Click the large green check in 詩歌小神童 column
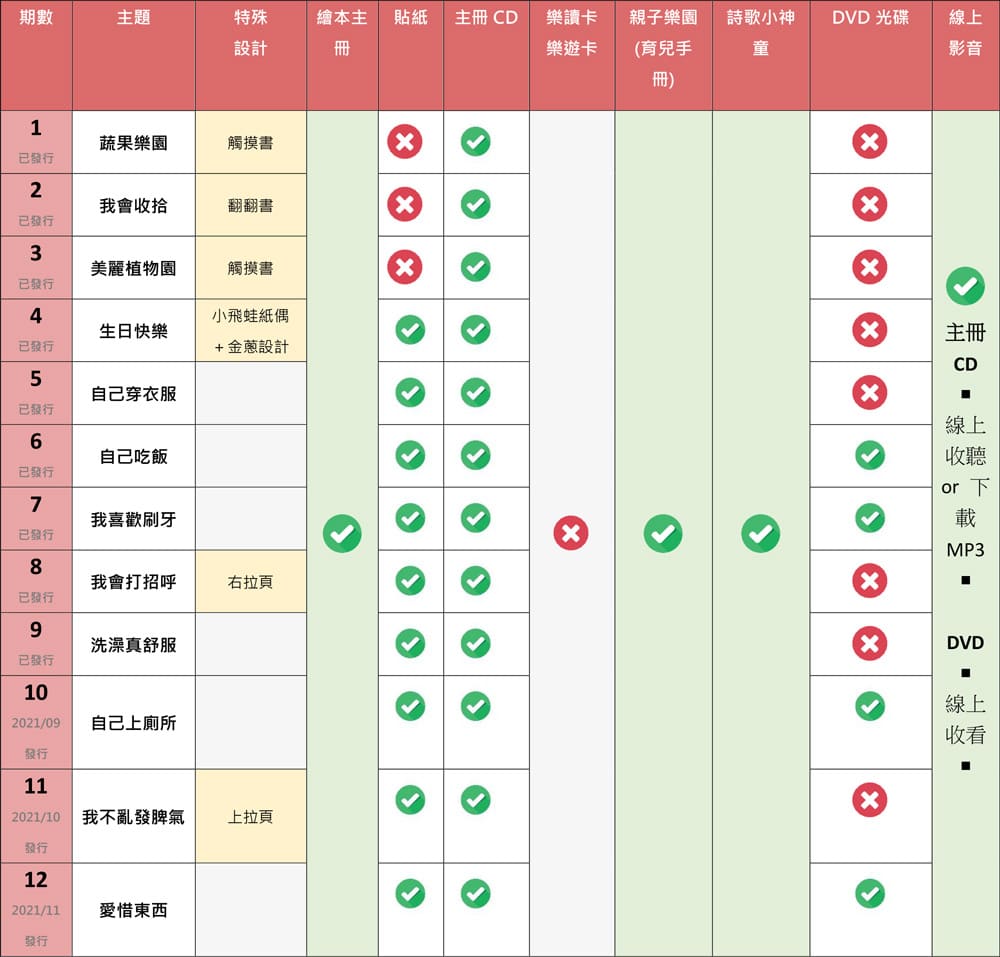The height and width of the screenshot is (957, 1000). coord(760,534)
